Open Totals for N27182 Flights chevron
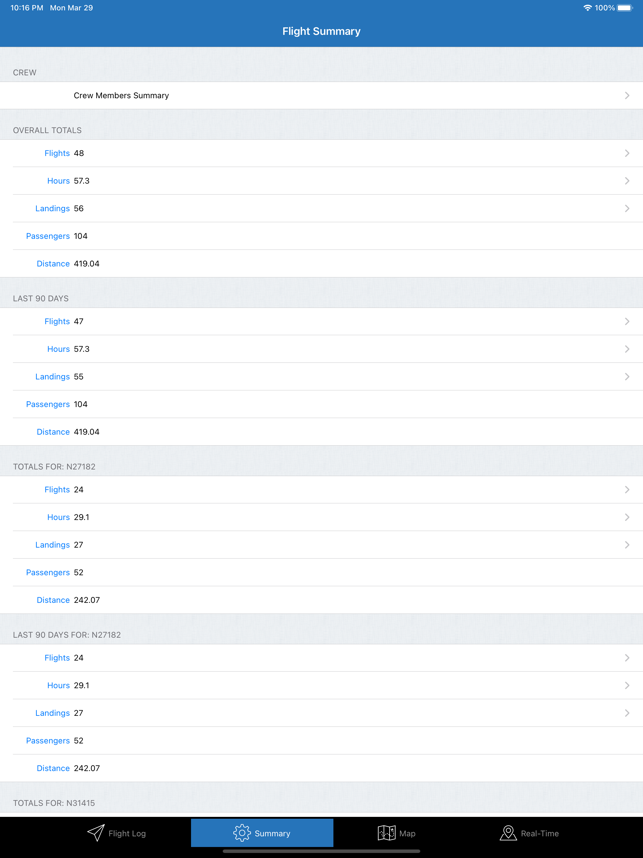643x858 pixels. (x=627, y=490)
